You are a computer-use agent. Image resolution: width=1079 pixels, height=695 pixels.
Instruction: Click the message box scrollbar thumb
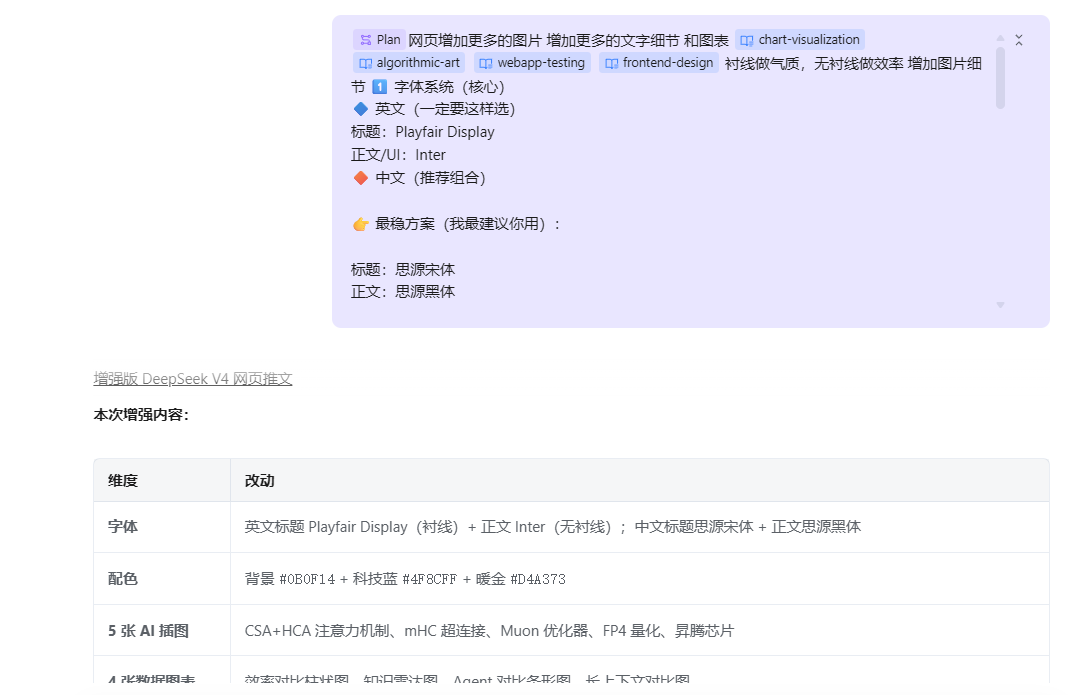click(1001, 77)
